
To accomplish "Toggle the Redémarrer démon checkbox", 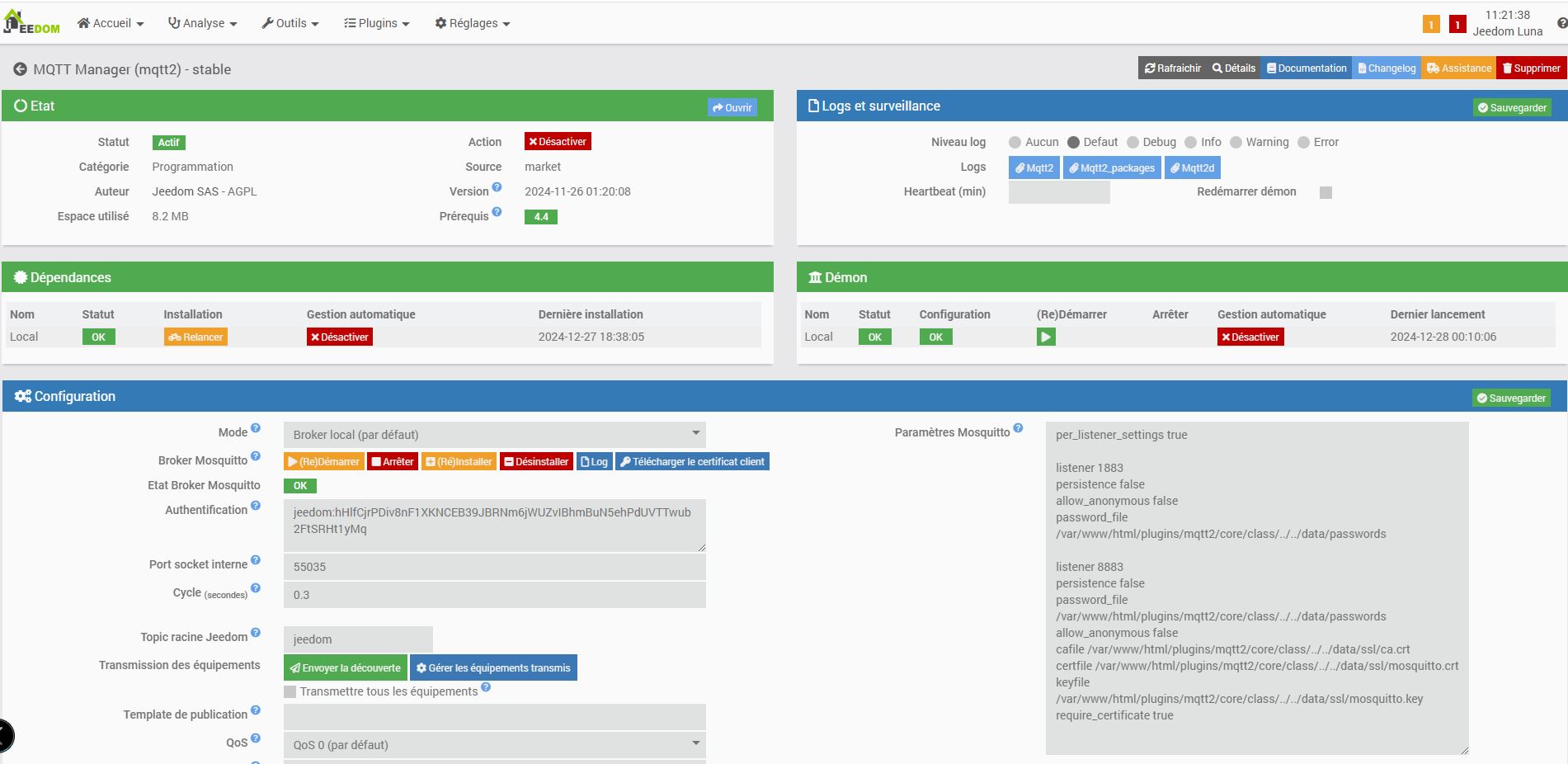I will coord(1326,192).
